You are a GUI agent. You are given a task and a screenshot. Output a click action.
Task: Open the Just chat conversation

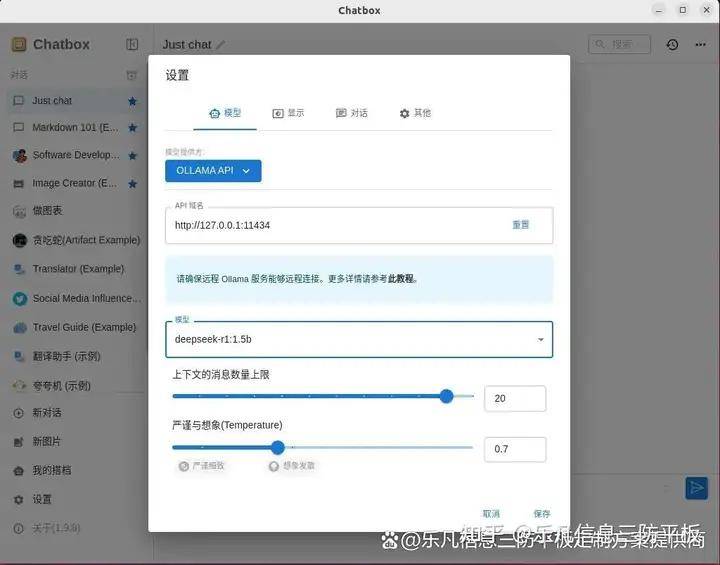point(76,101)
